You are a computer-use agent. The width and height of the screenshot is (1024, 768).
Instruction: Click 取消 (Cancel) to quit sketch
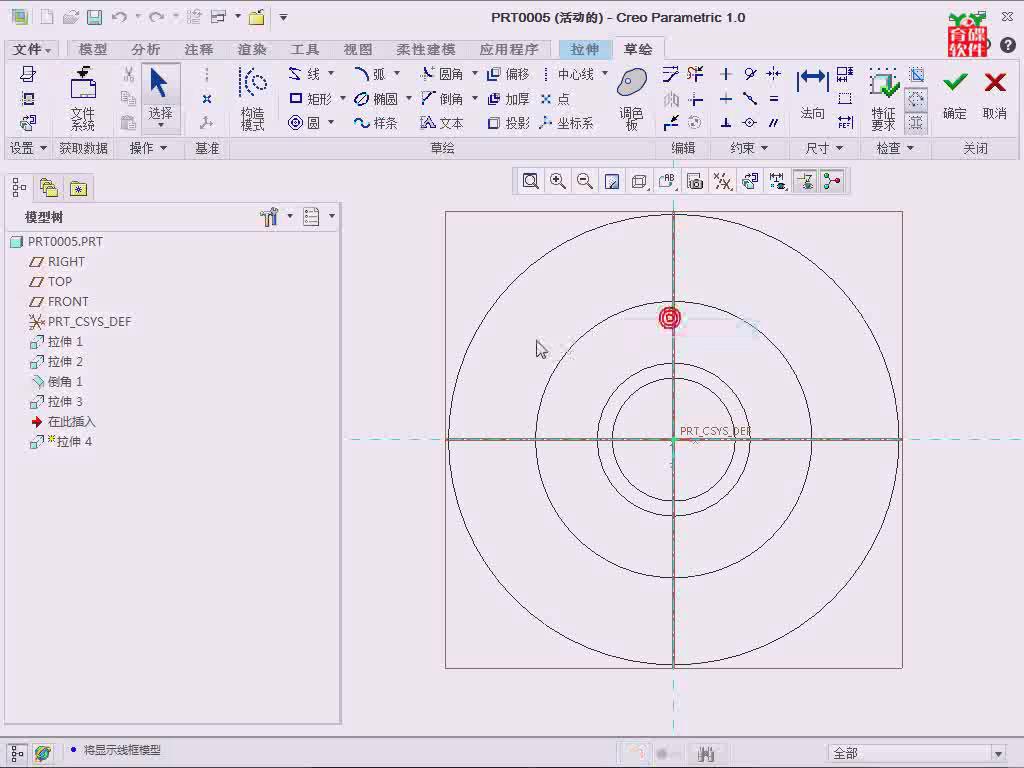tap(995, 95)
